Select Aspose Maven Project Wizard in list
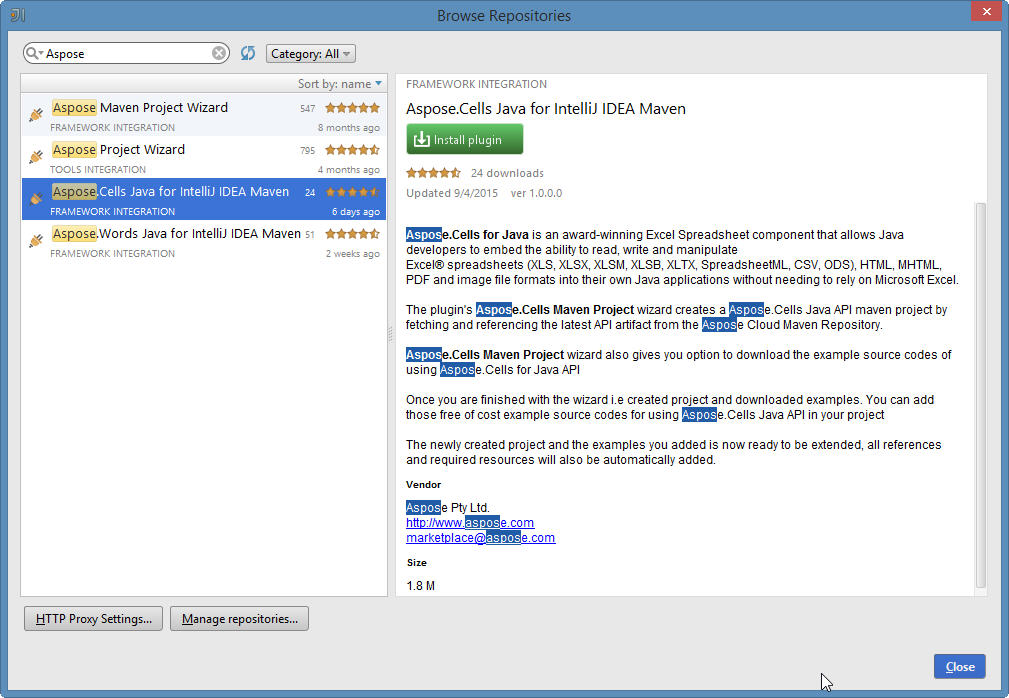 pos(204,115)
